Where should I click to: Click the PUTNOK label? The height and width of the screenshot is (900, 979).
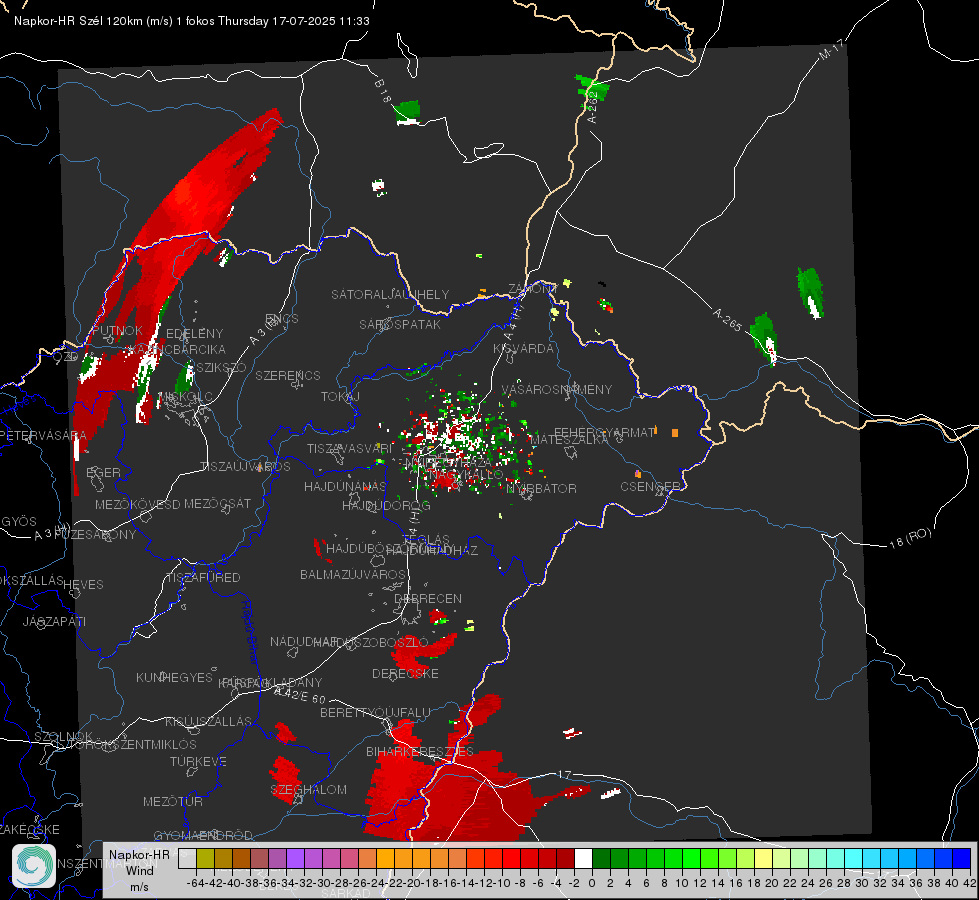tap(117, 330)
